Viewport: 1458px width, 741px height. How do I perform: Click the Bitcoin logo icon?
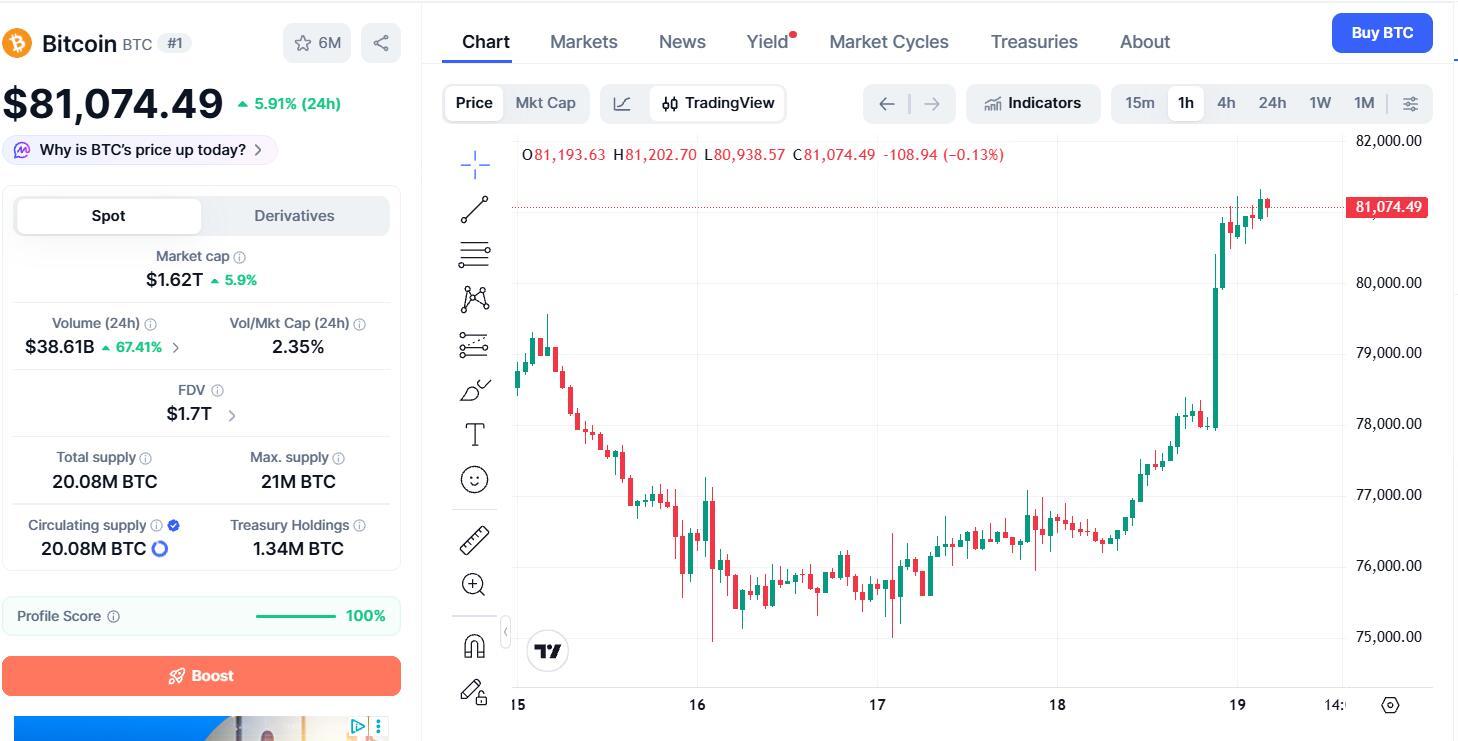(17, 43)
